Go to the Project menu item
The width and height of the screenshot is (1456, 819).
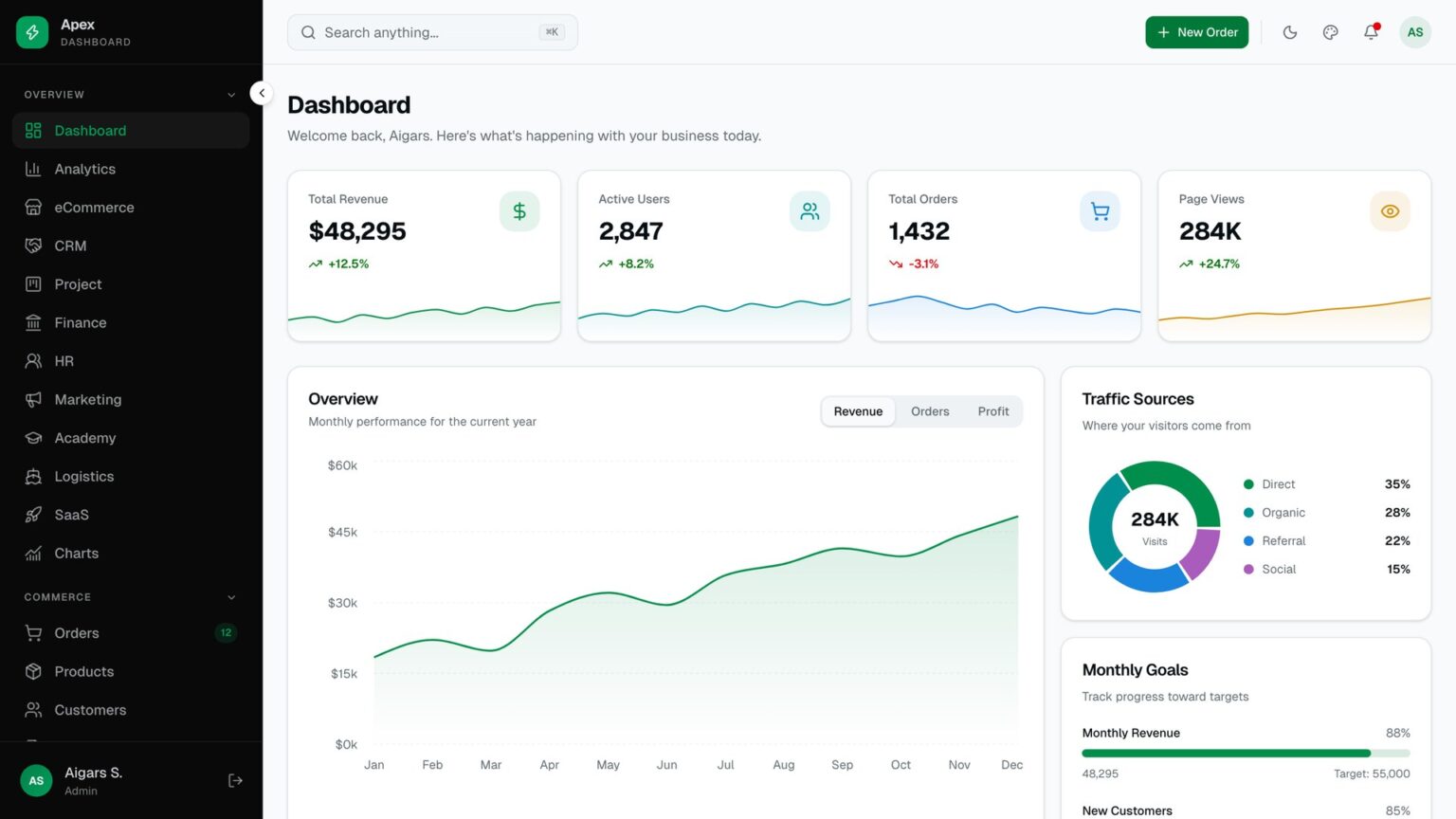pyautogui.click(x=131, y=284)
